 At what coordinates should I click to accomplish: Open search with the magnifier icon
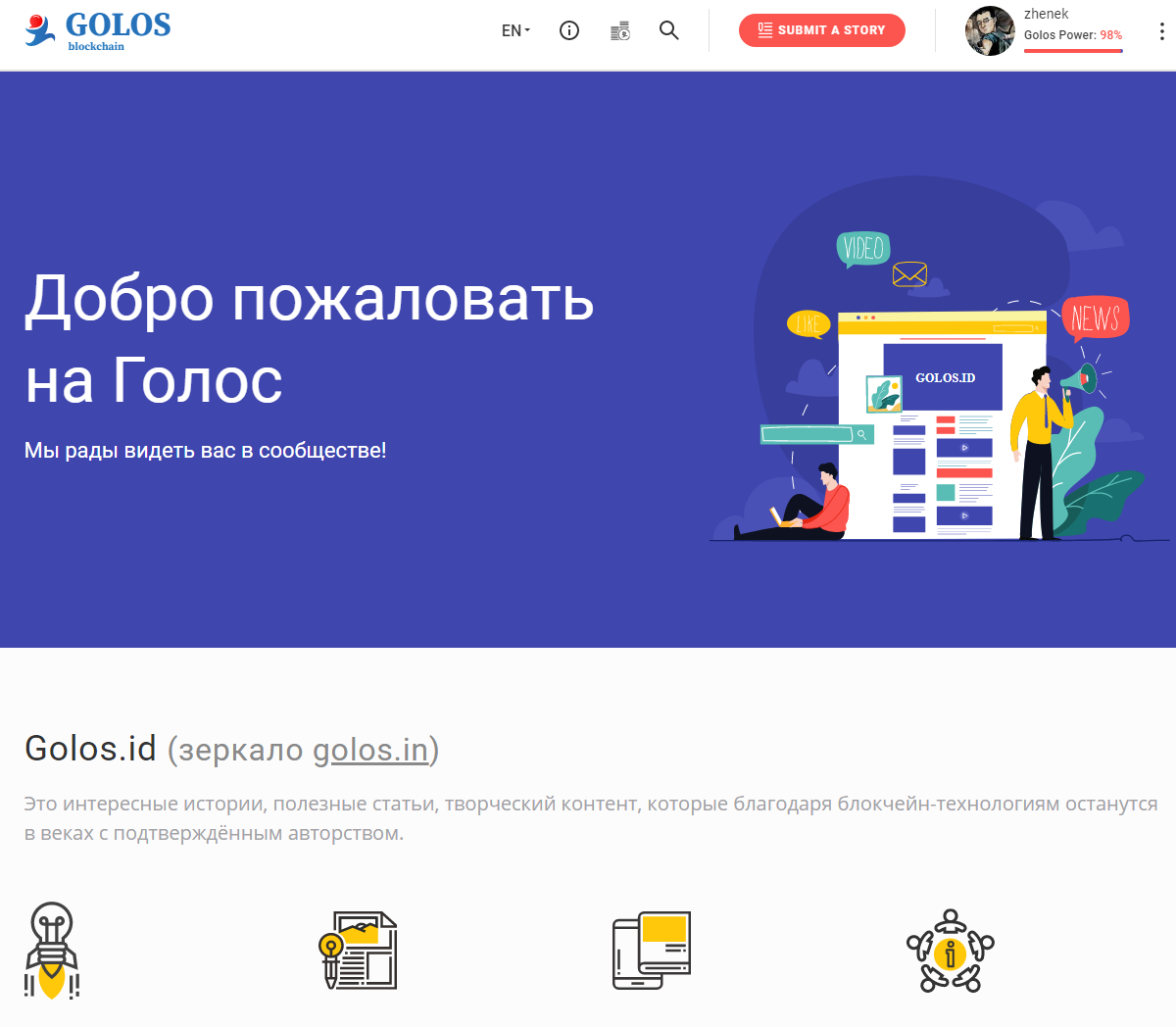click(669, 30)
